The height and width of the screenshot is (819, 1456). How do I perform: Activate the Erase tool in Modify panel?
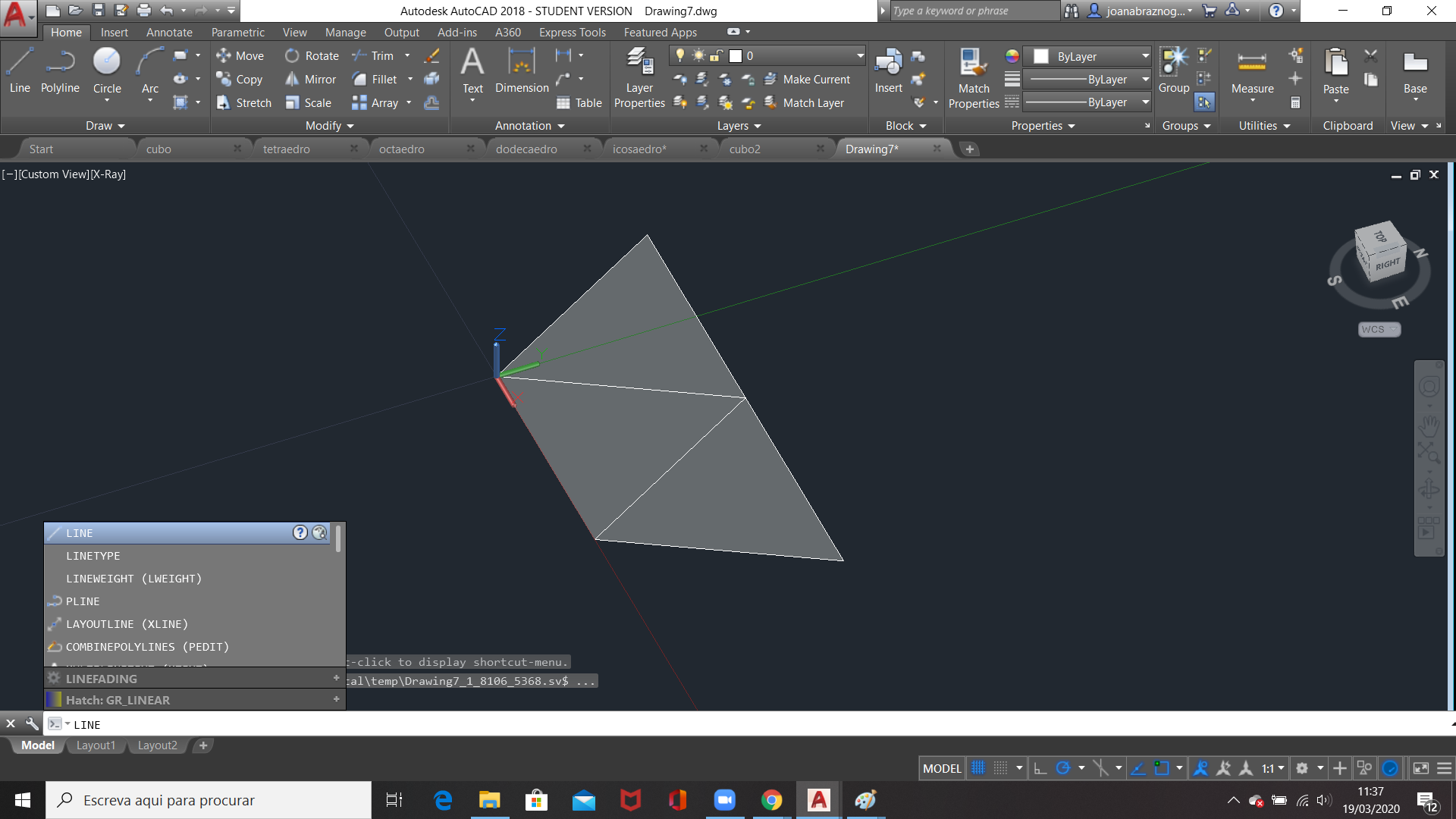pos(431,56)
